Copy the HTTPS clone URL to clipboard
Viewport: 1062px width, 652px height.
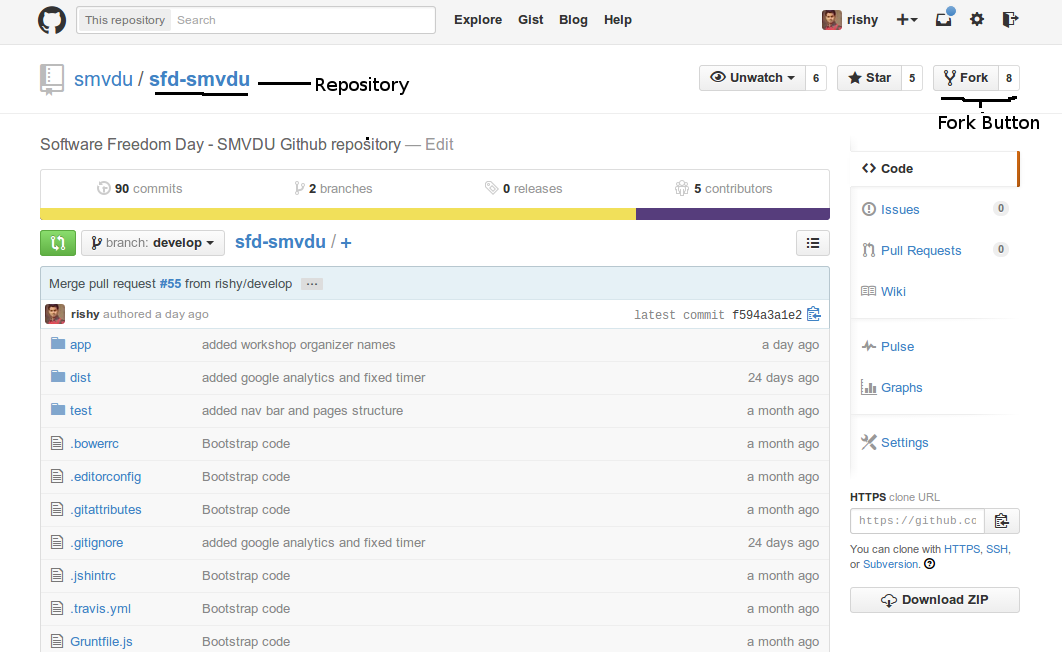[1002, 521]
